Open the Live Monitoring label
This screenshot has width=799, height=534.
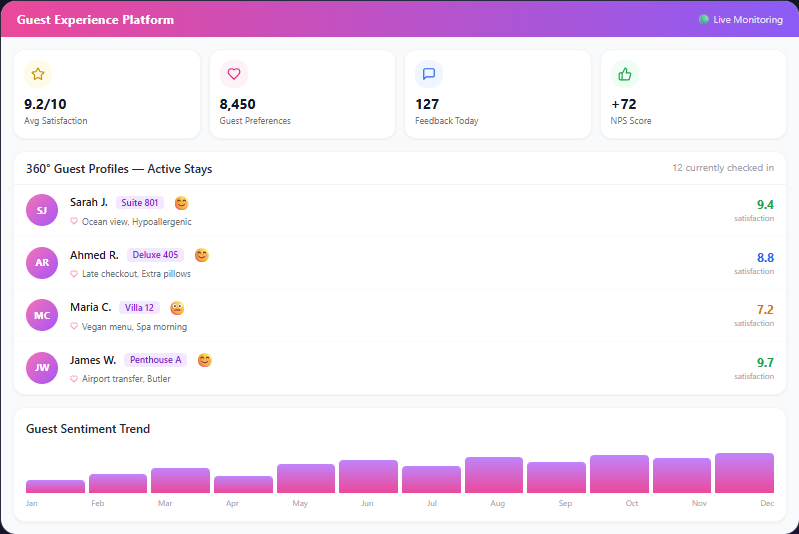pos(748,19)
